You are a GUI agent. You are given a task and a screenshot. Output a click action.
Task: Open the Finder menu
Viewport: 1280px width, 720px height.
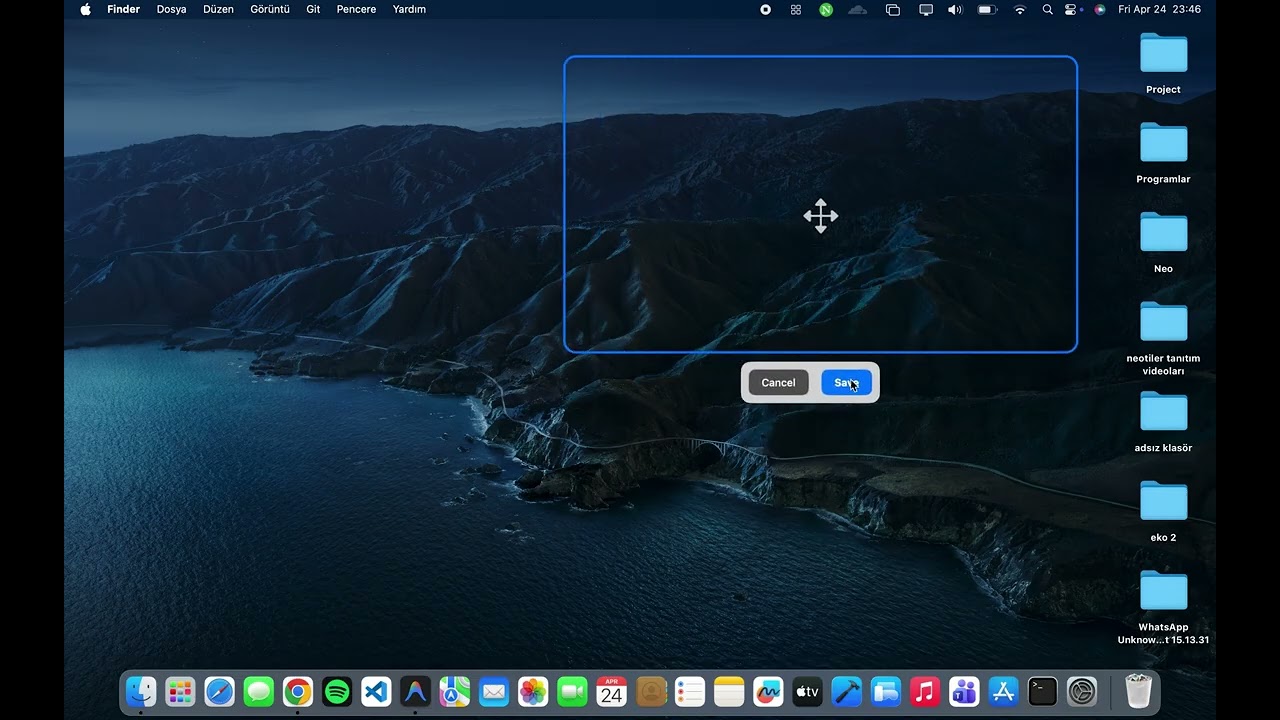coord(124,9)
